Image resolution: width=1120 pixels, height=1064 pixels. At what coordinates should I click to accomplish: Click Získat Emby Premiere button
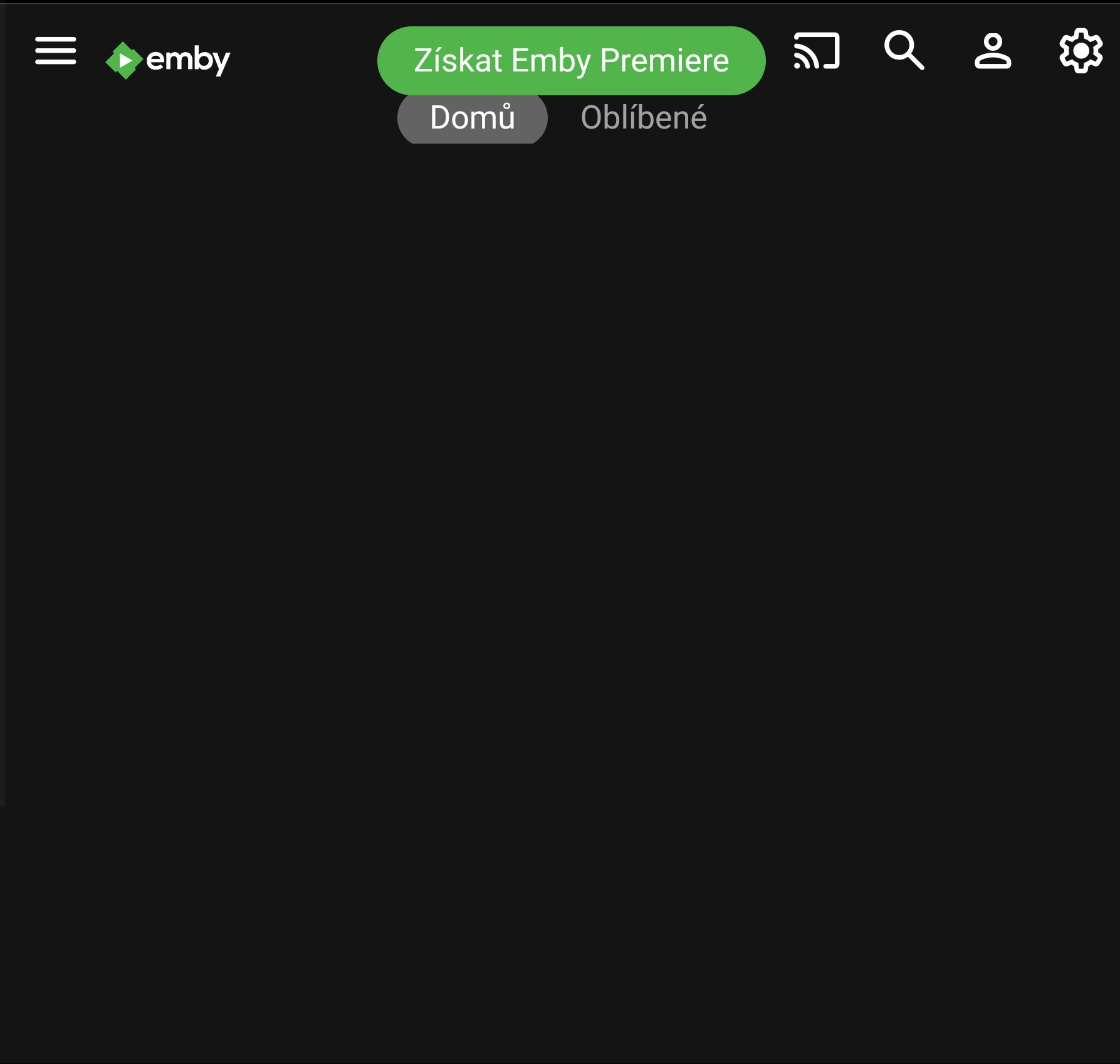[x=571, y=61]
